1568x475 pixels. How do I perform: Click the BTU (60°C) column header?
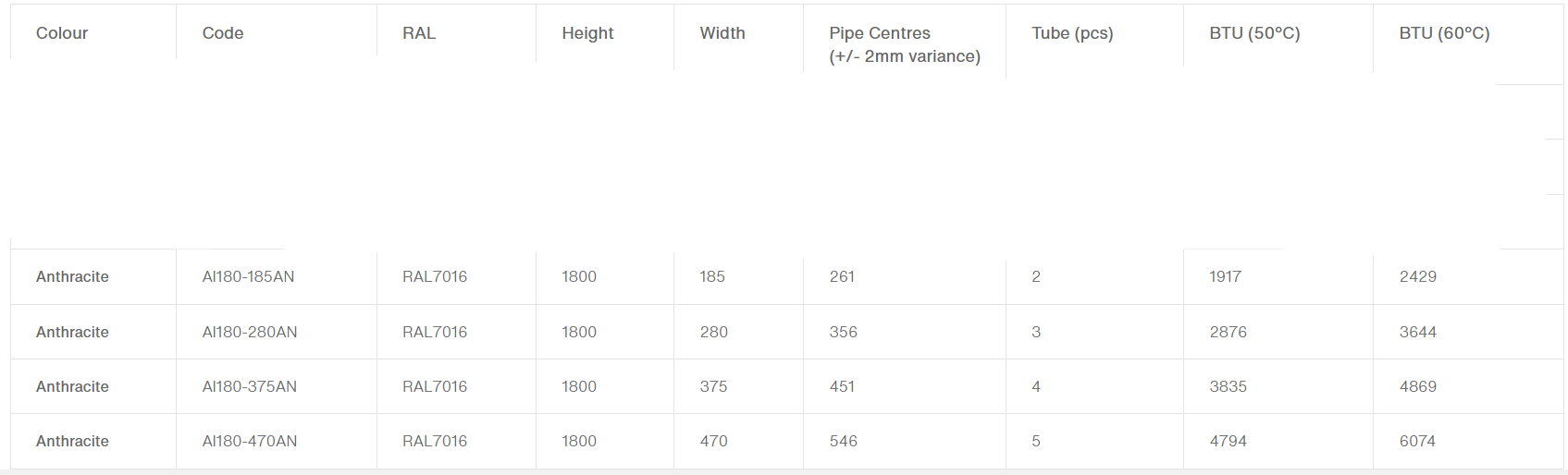coord(1444,33)
